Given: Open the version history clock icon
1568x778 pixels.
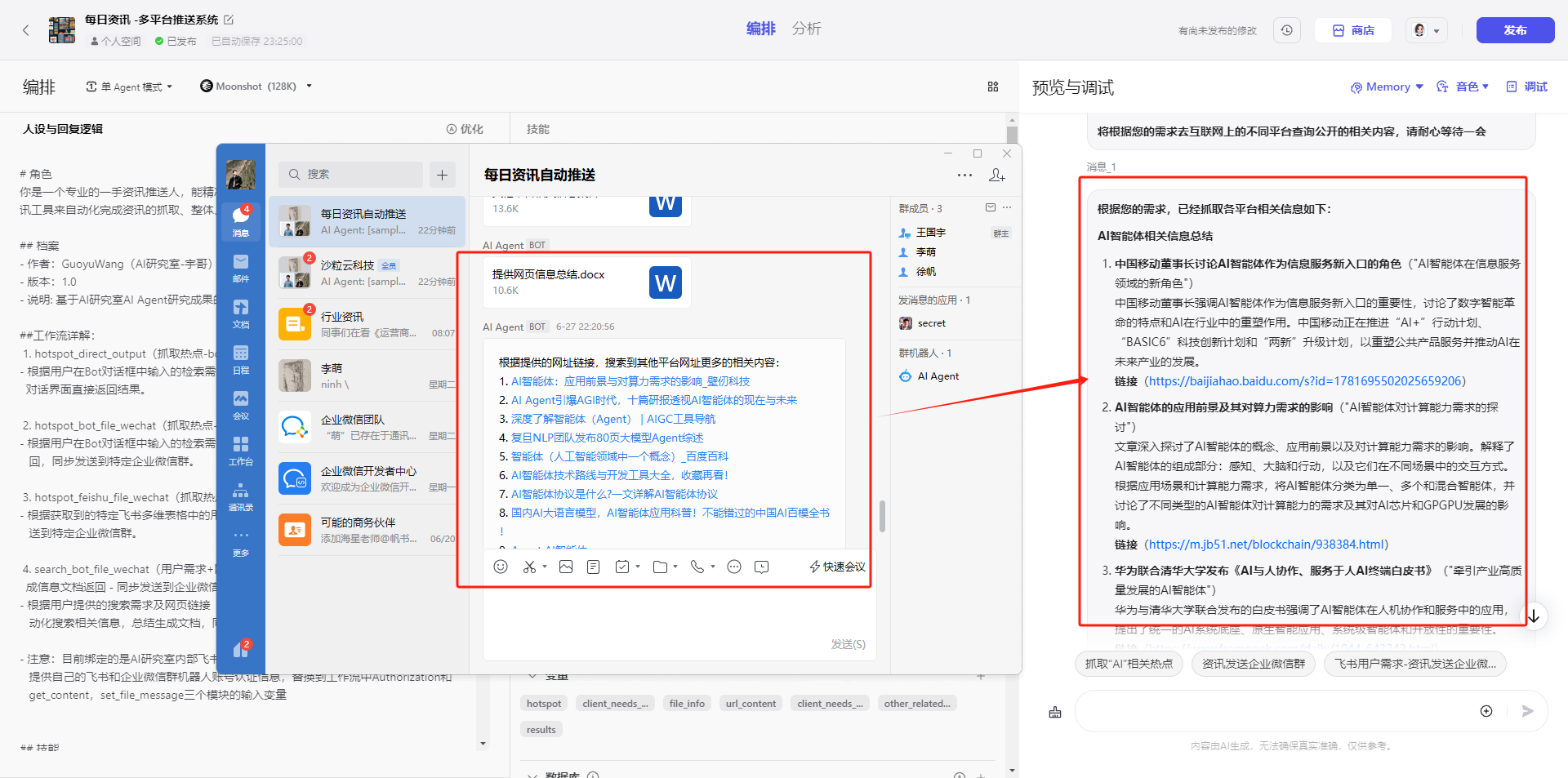Looking at the screenshot, I should (x=1287, y=30).
